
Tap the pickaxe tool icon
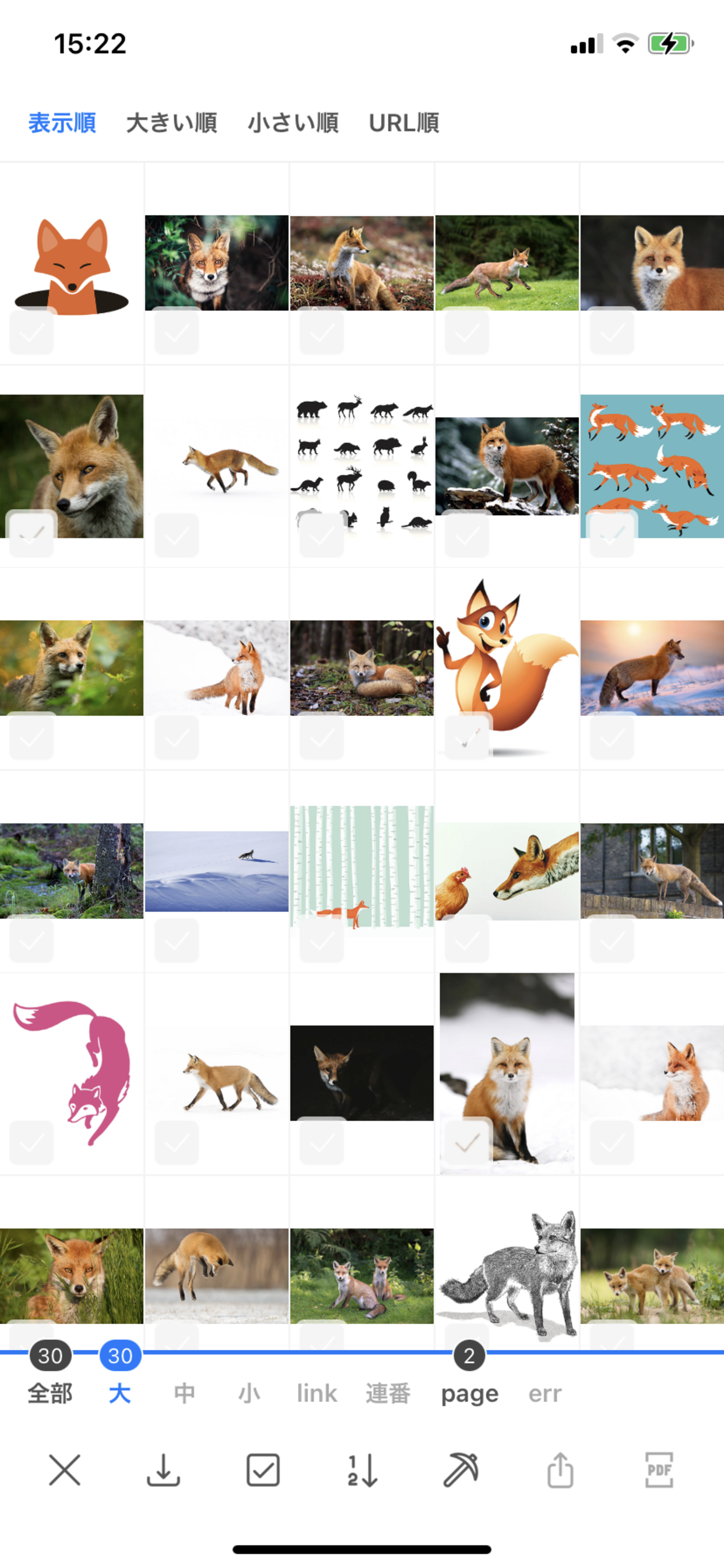pyautogui.click(x=461, y=1471)
